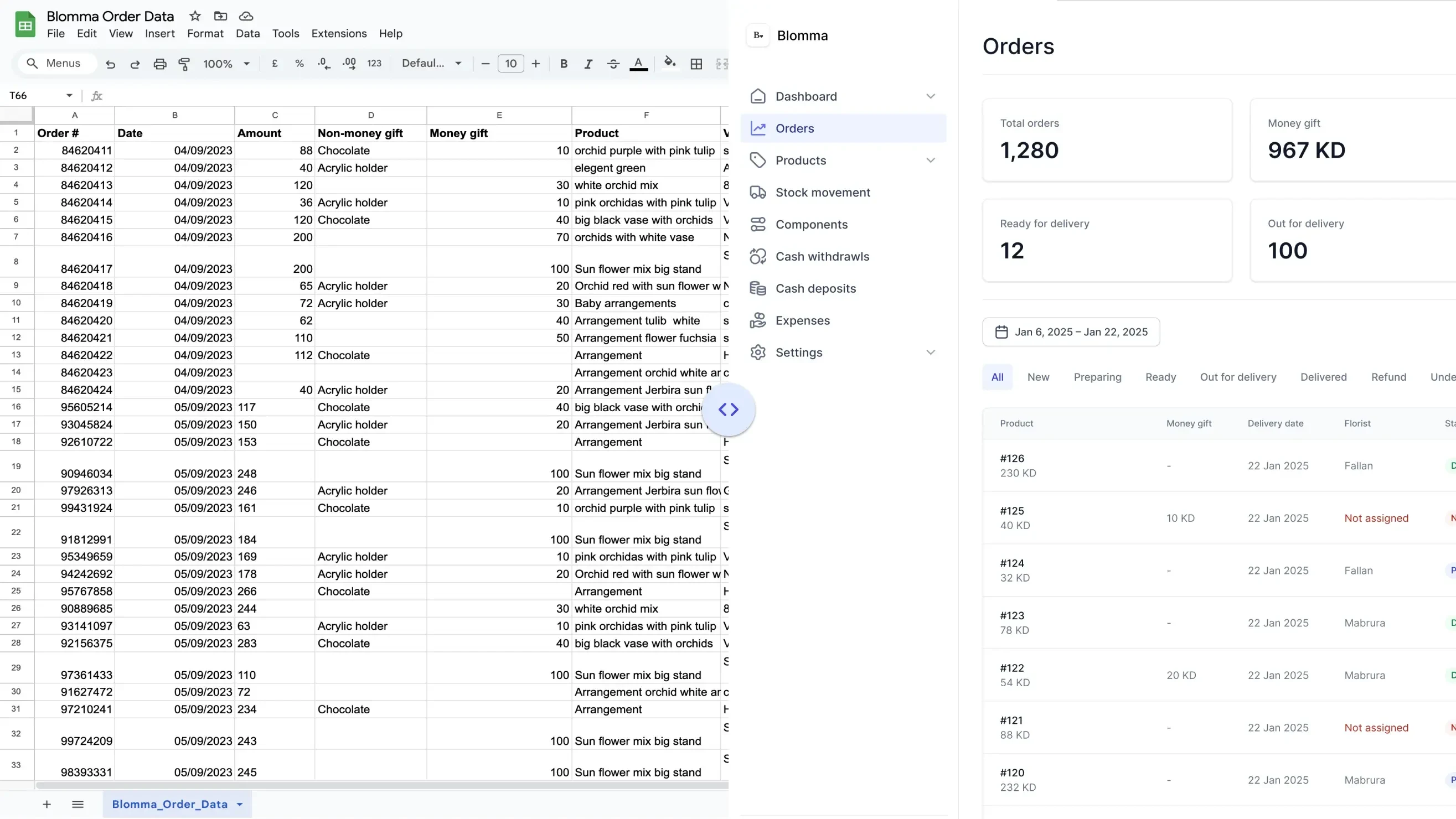The image size is (1456, 819).
Task: Open Stock movement in sidebar
Action: [x=823, y=192]
